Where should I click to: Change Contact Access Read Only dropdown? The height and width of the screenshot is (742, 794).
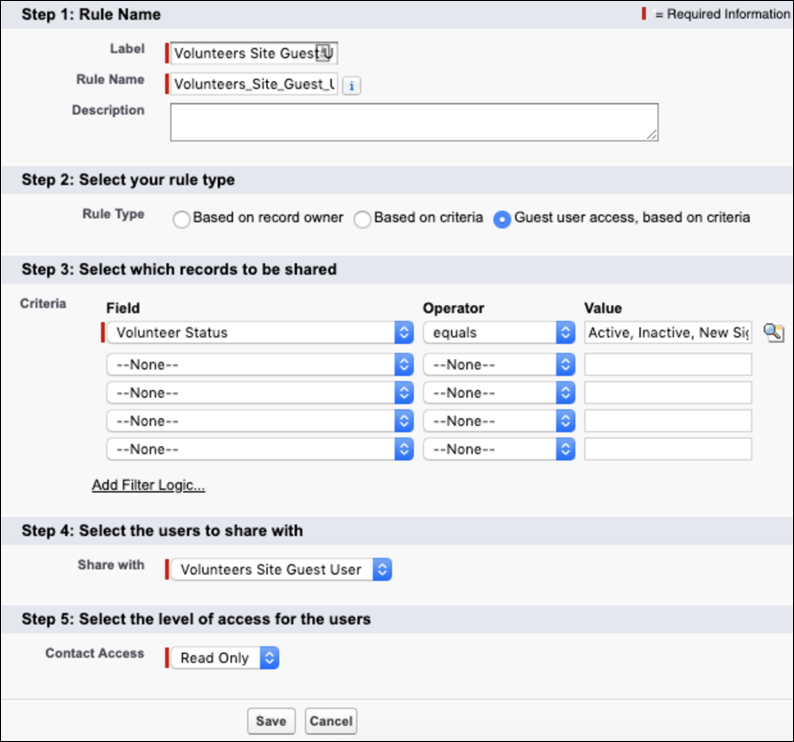224,658
